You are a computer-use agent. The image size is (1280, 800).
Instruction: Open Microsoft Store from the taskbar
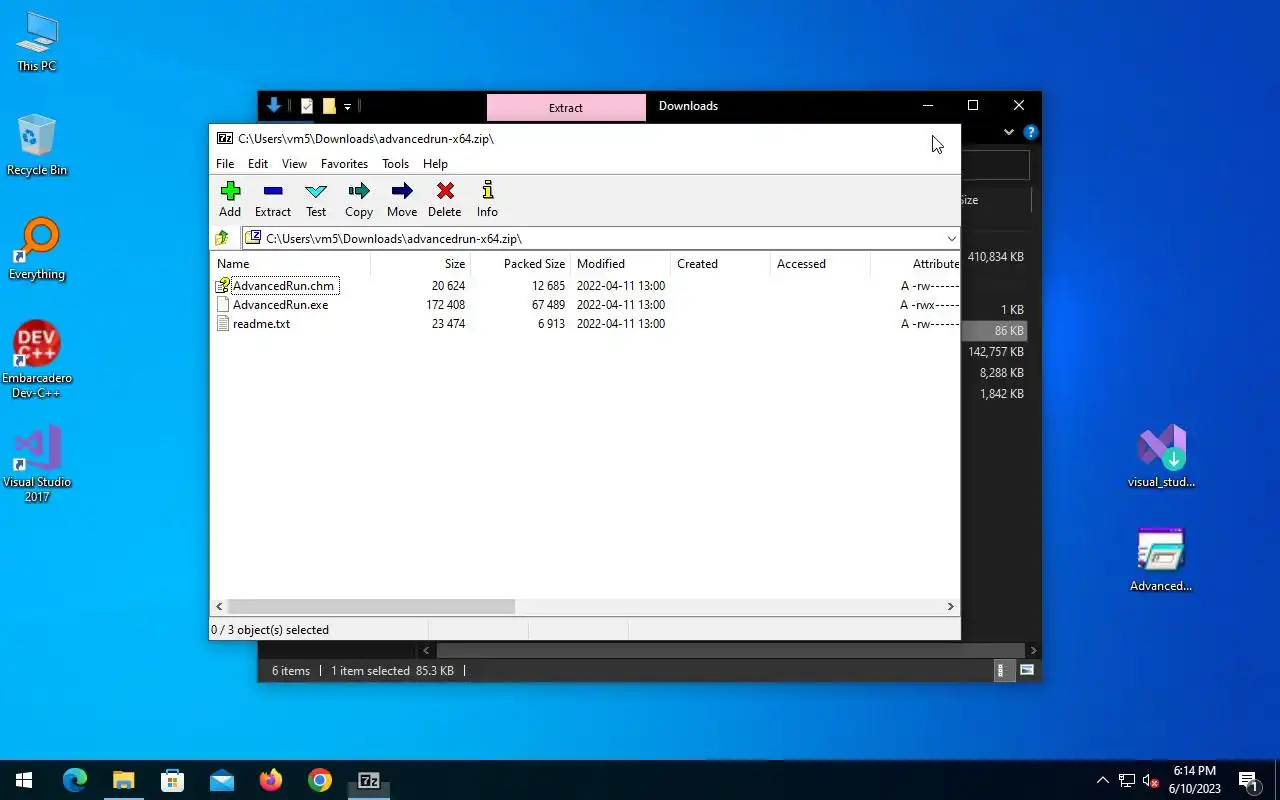pos(173,780)
